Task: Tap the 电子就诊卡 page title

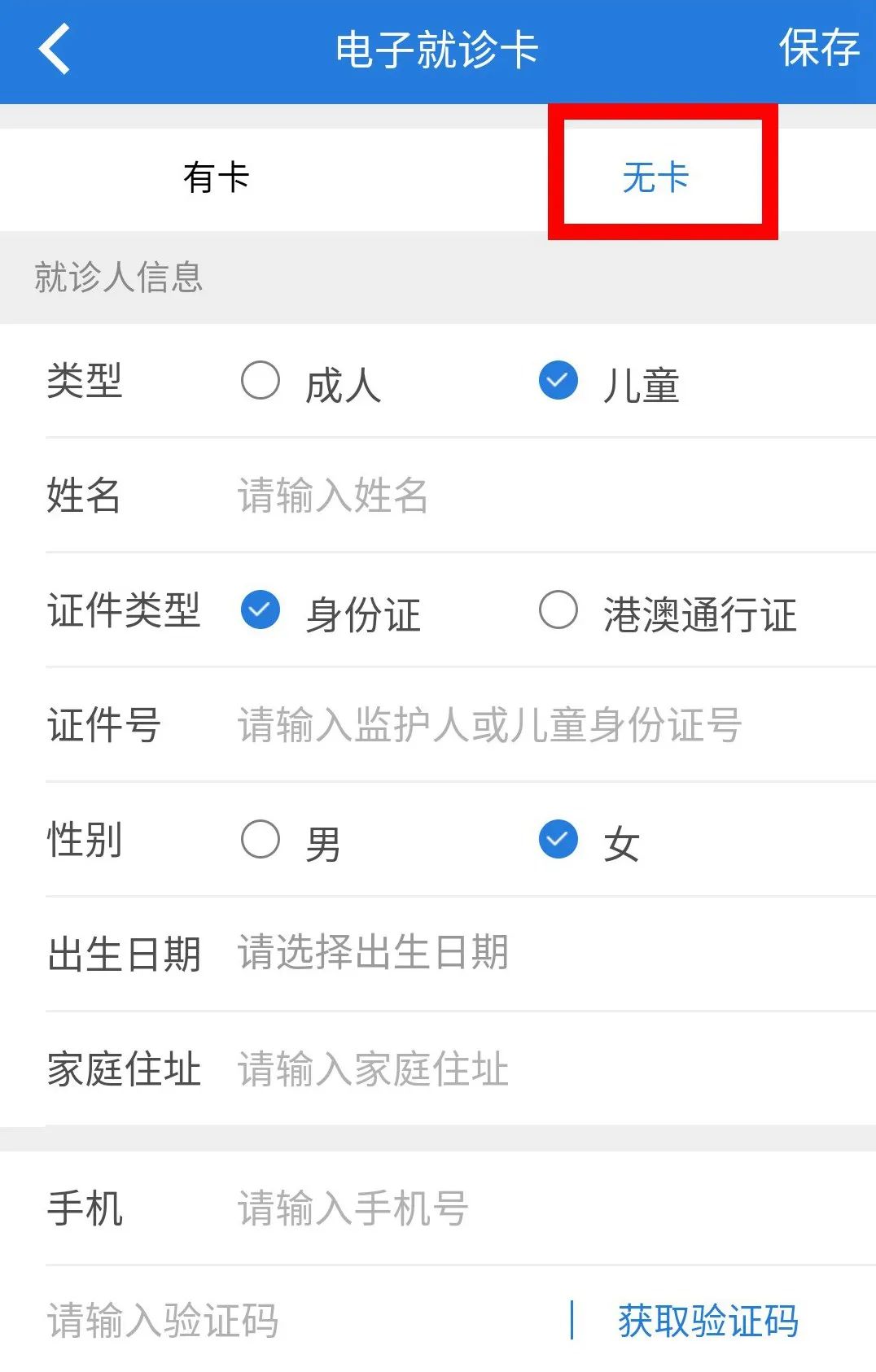Action: (x=437, y=50)
